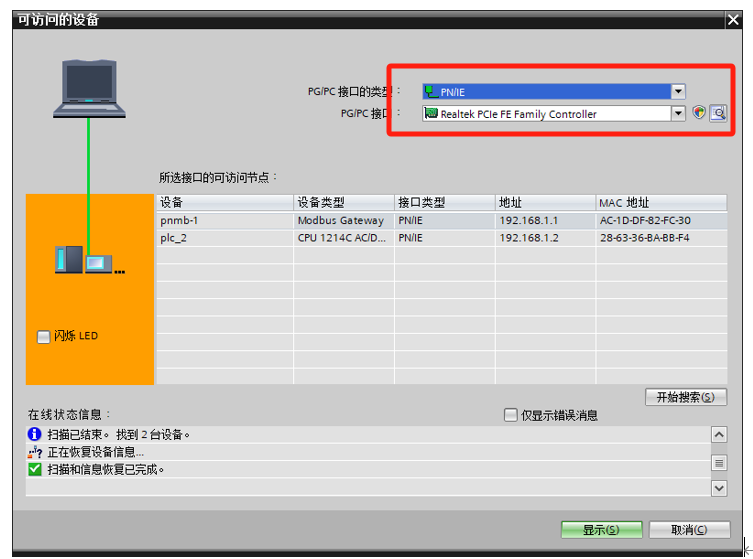Click PN/IE interface cell of plc_2 row
Viewport: 753px width, 559px height.
pos(445,238)
